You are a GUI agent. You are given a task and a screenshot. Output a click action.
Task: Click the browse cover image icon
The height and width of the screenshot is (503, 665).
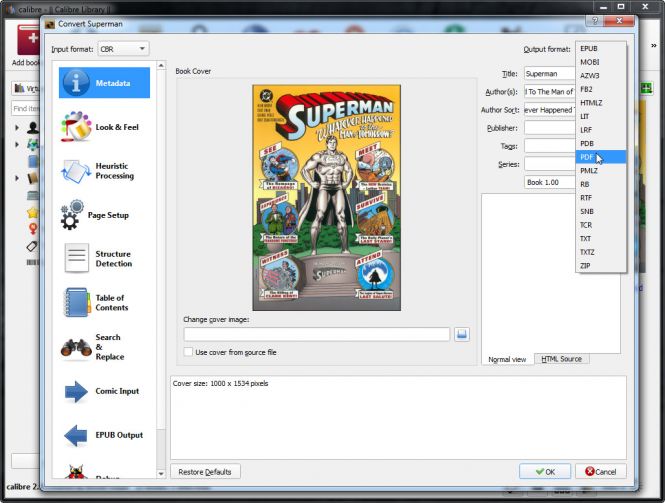click(x=462, y=334)
